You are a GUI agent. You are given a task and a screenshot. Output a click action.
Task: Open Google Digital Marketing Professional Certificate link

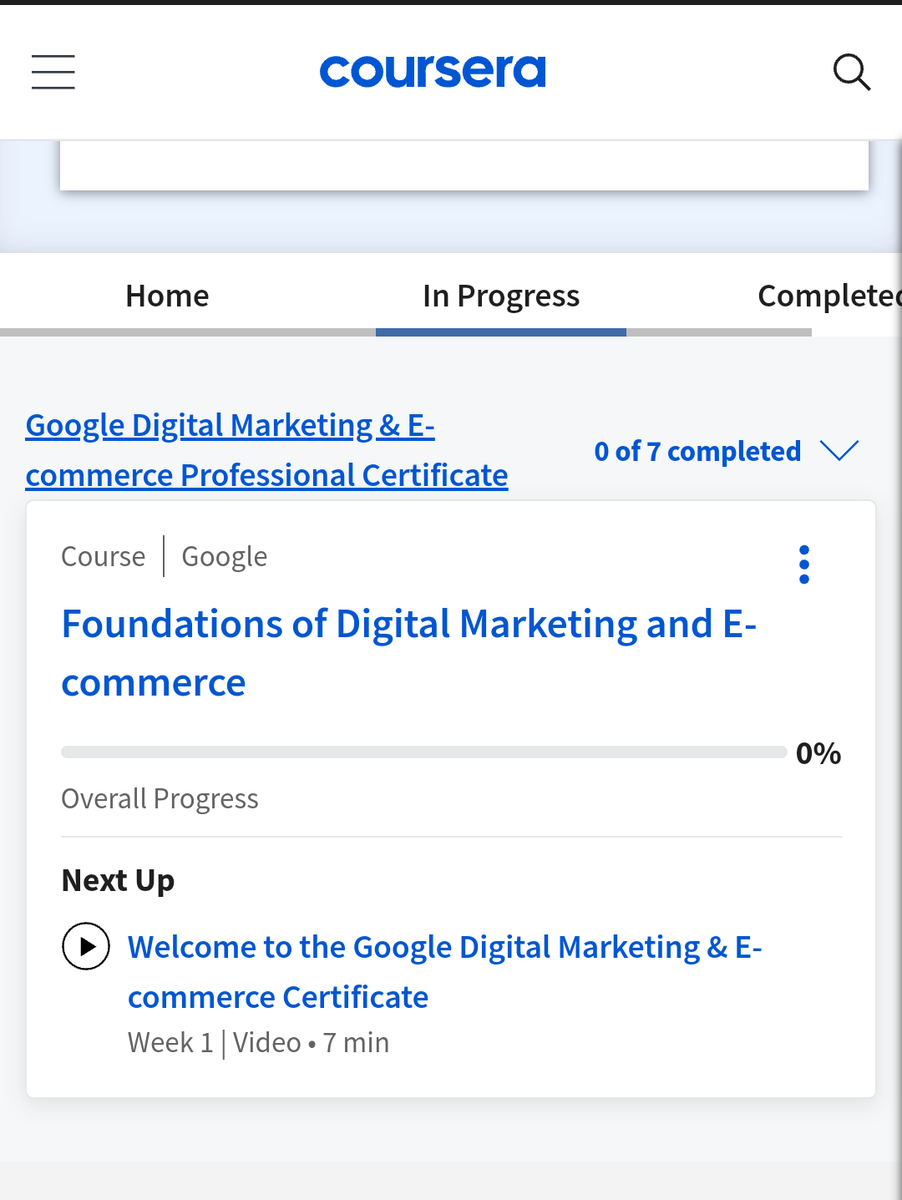pyautogui.click(x=267, y=450)
